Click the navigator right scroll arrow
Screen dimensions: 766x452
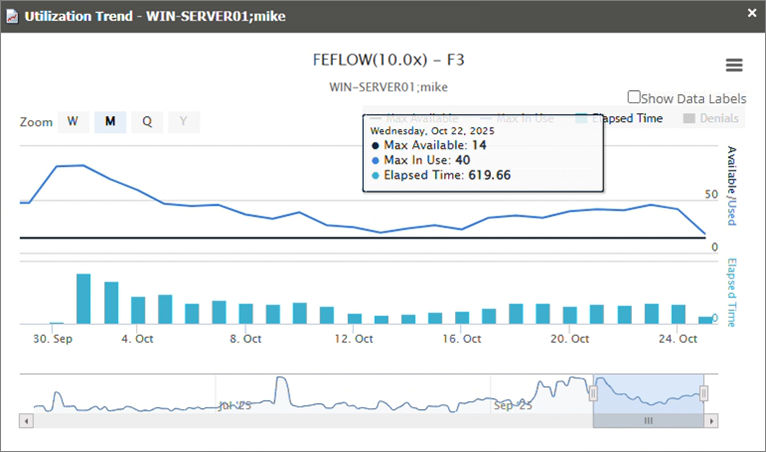pos(711,421)
